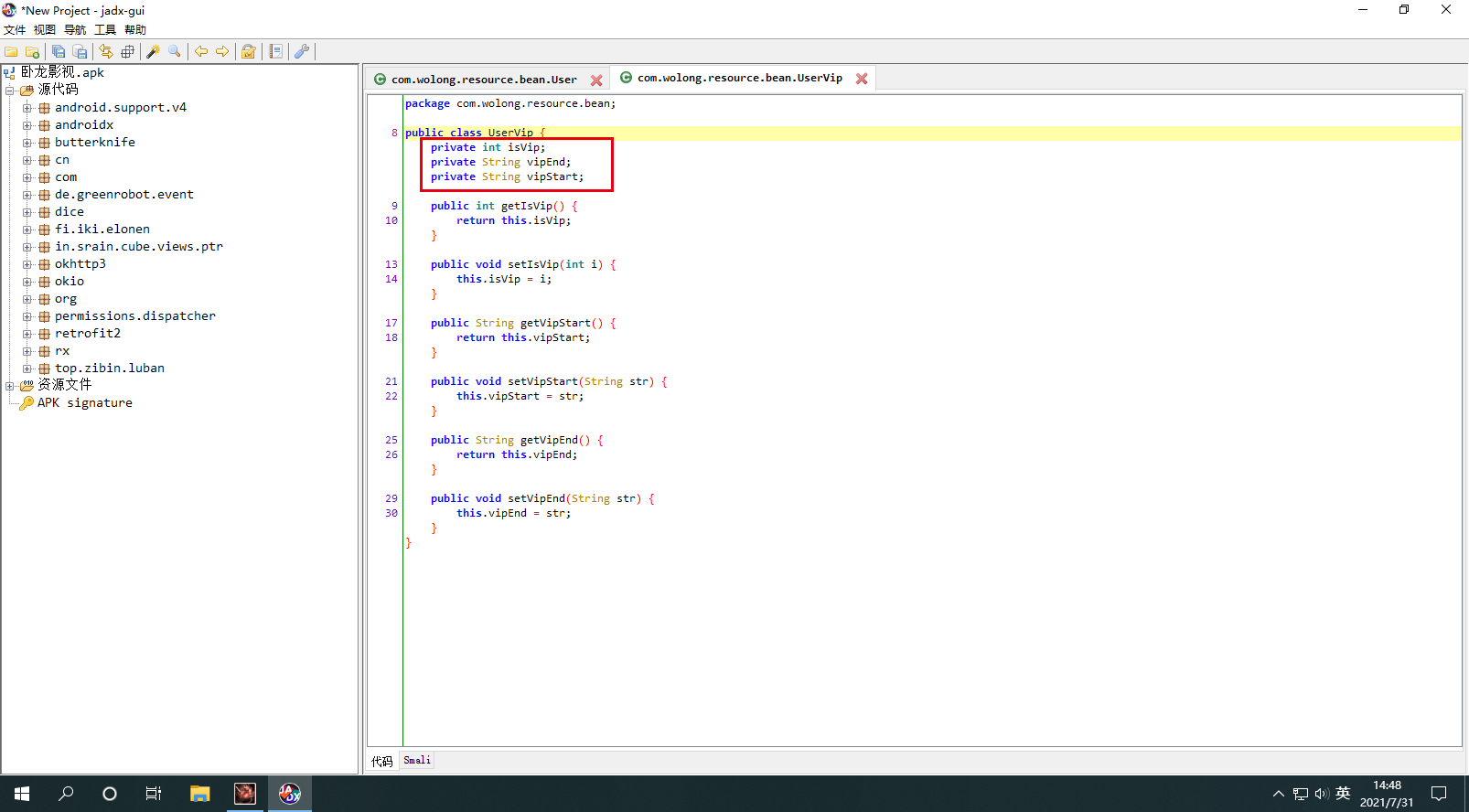Expand the 资源文件 tree node

(x=9, y=386)
